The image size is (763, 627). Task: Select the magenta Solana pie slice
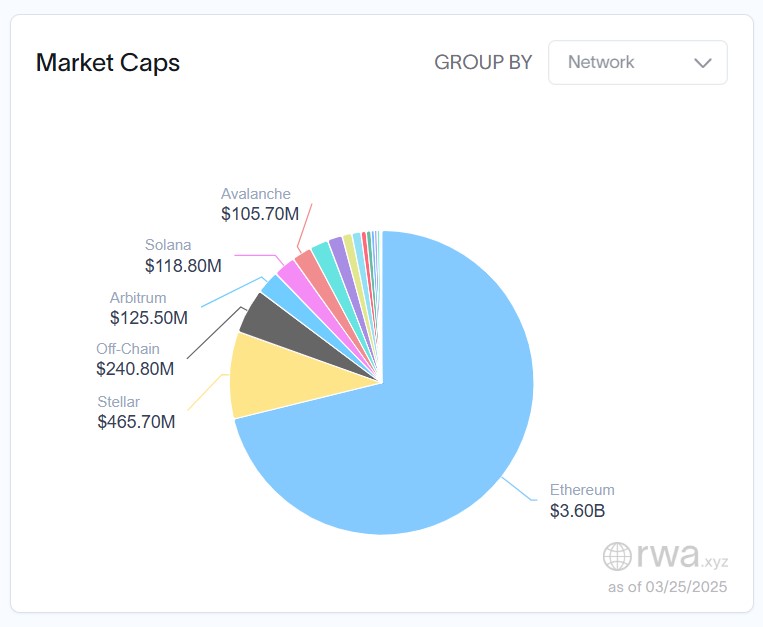coord(290,271)
